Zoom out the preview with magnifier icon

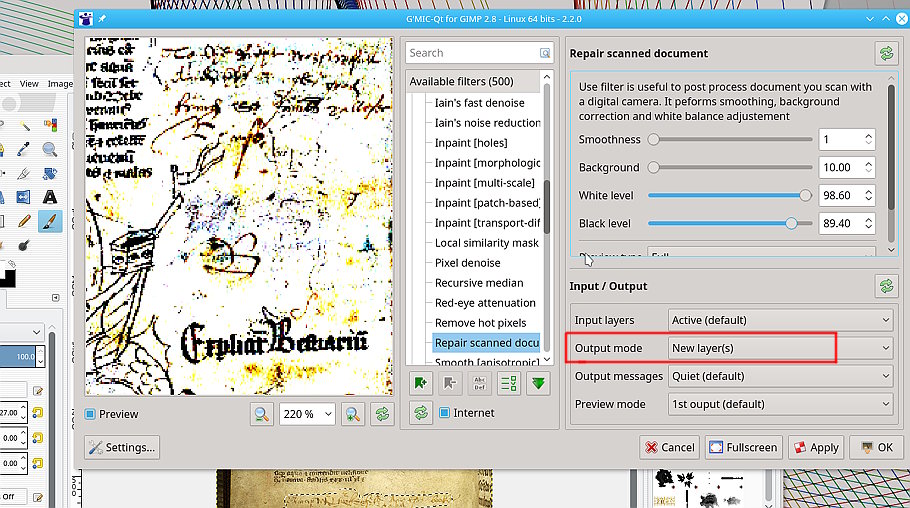262,414
